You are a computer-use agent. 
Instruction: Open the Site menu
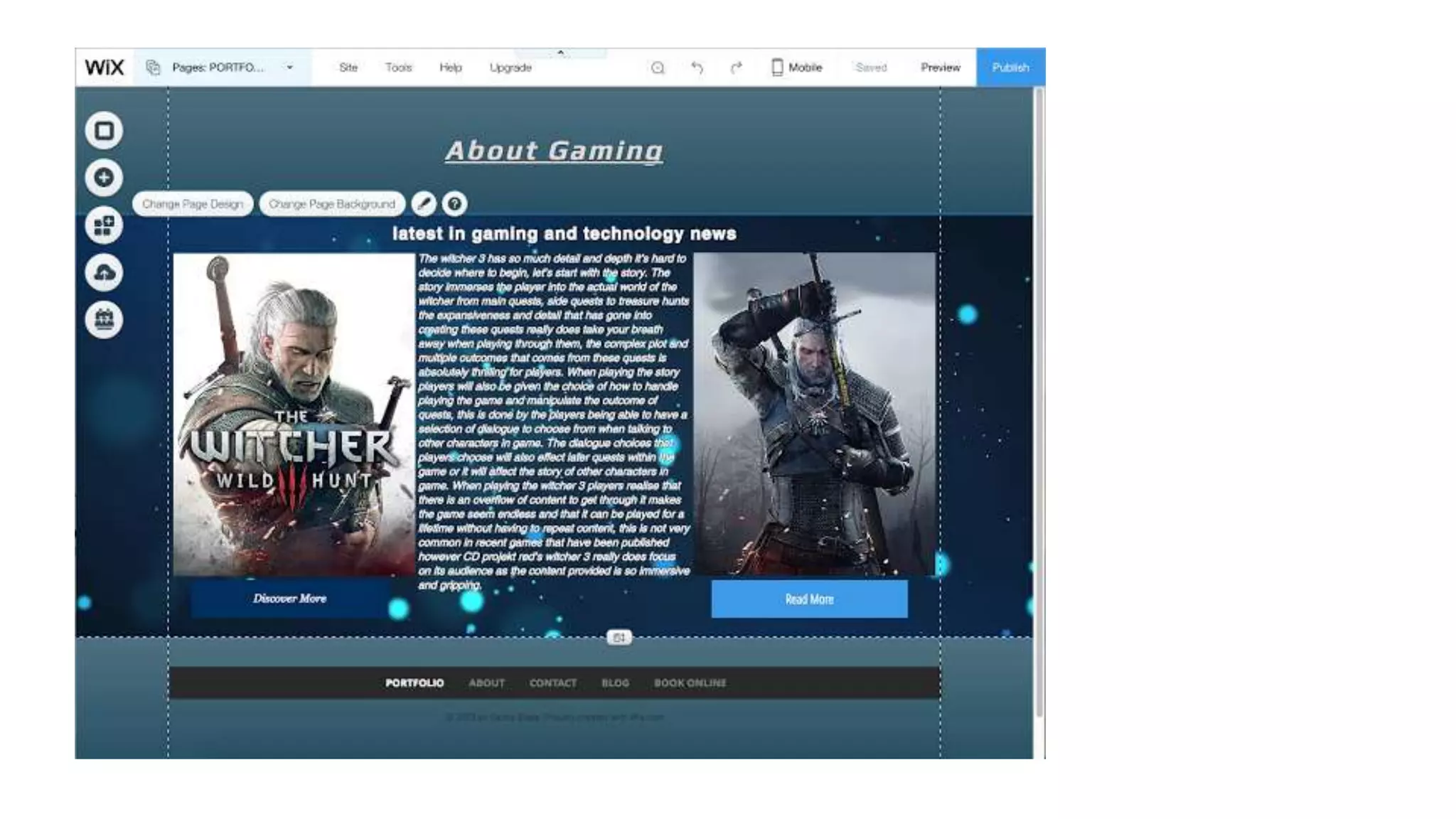coord(348,68)
